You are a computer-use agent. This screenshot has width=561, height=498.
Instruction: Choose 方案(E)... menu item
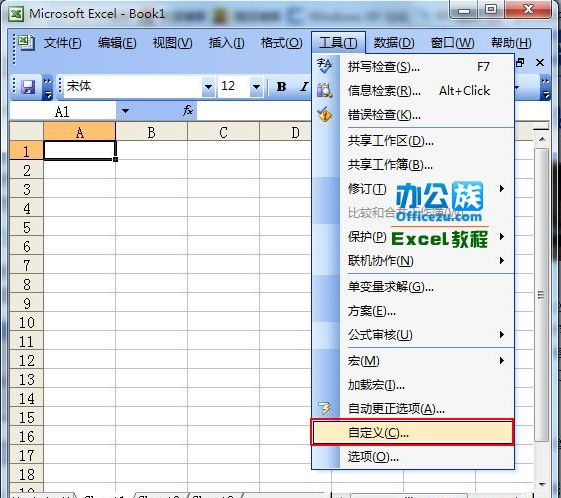point(413,311)
